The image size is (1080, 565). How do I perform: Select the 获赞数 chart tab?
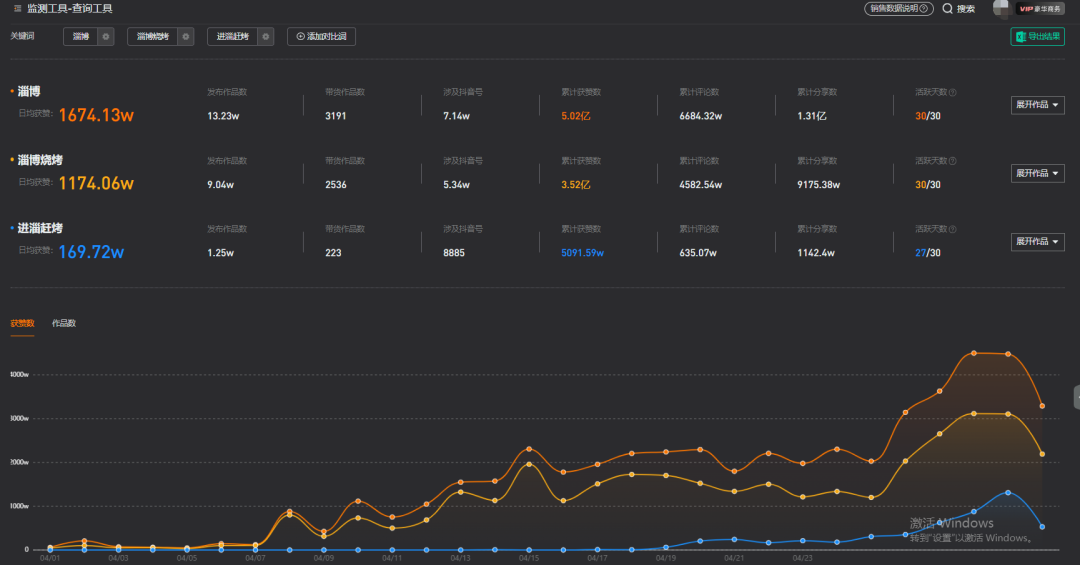[x=22, y=323]
